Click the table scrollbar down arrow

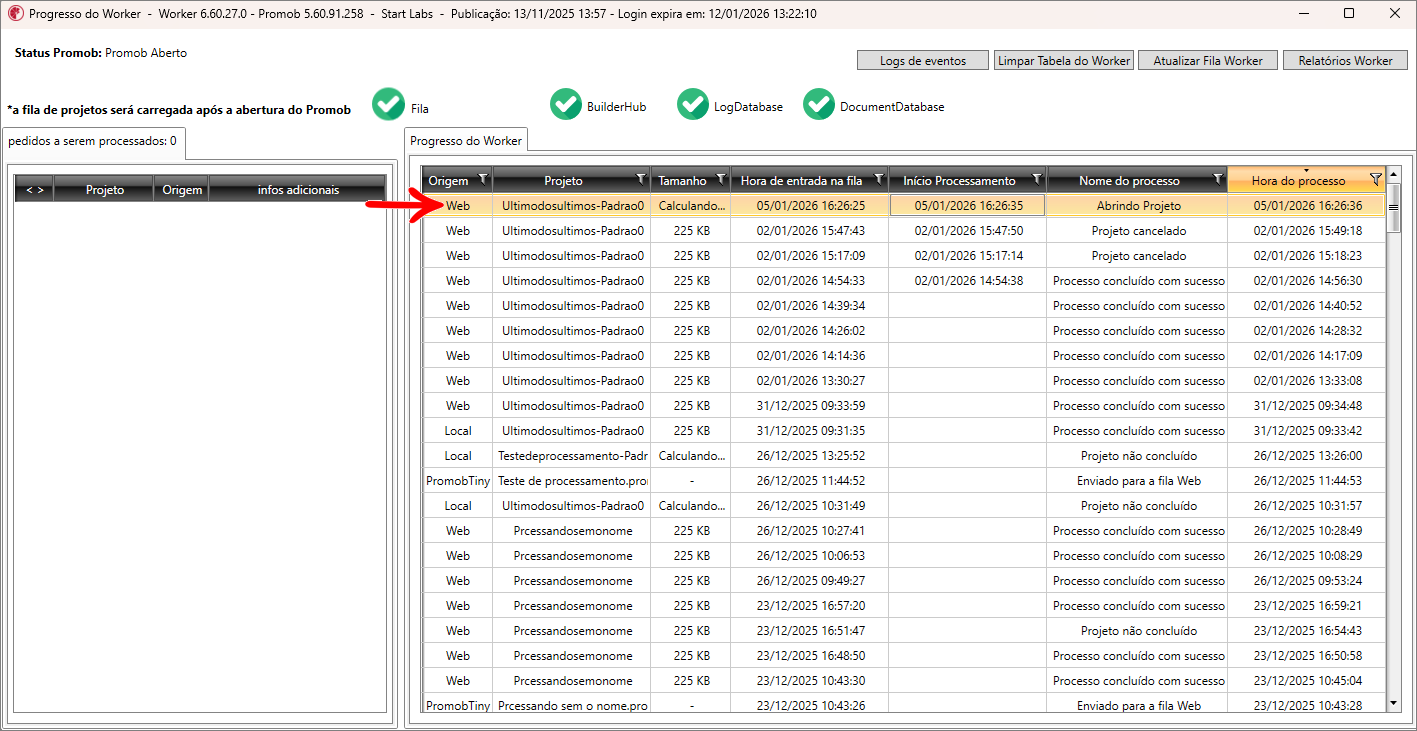[x=1394, y=704]
